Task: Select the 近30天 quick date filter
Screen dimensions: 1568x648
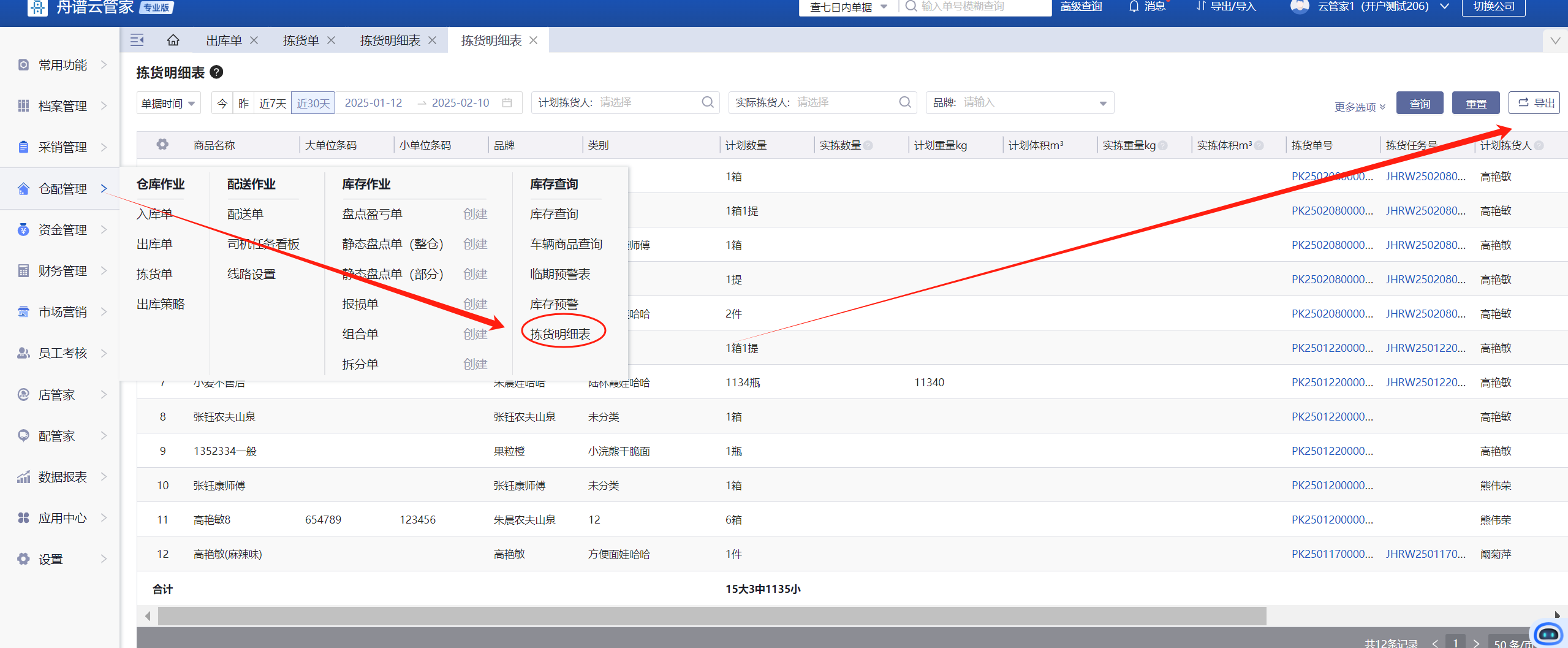Action: coord(313,103)
